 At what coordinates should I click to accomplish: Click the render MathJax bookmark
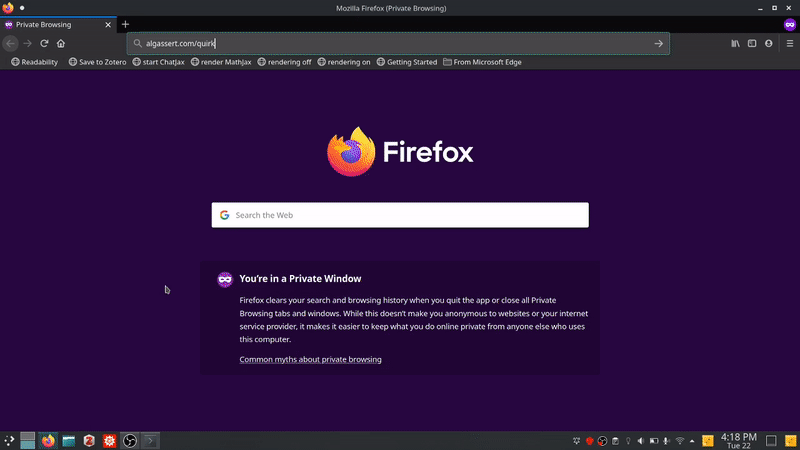click(x=221, y=62)
